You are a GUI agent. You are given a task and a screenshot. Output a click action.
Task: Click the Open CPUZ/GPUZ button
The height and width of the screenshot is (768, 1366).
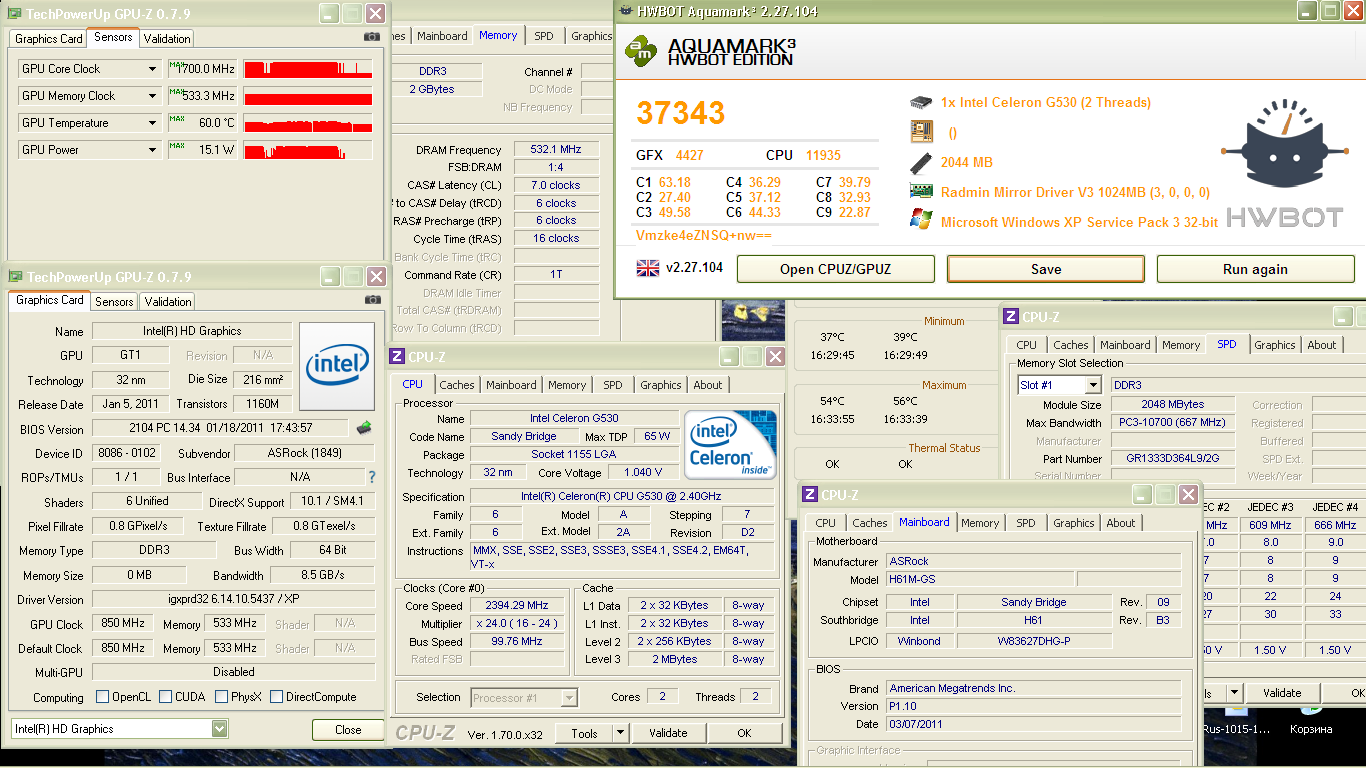[836, 269]
